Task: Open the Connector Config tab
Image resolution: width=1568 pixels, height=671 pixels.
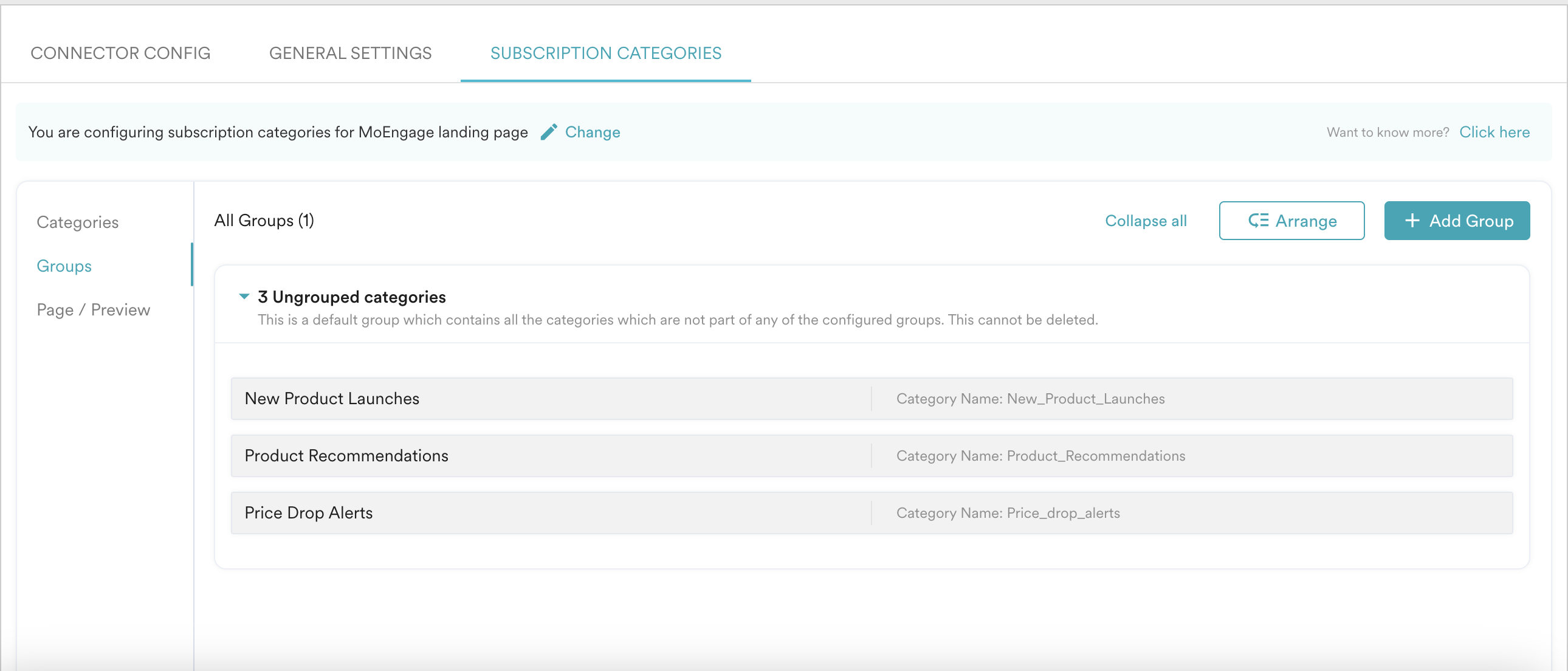Action: click(120, 53)
